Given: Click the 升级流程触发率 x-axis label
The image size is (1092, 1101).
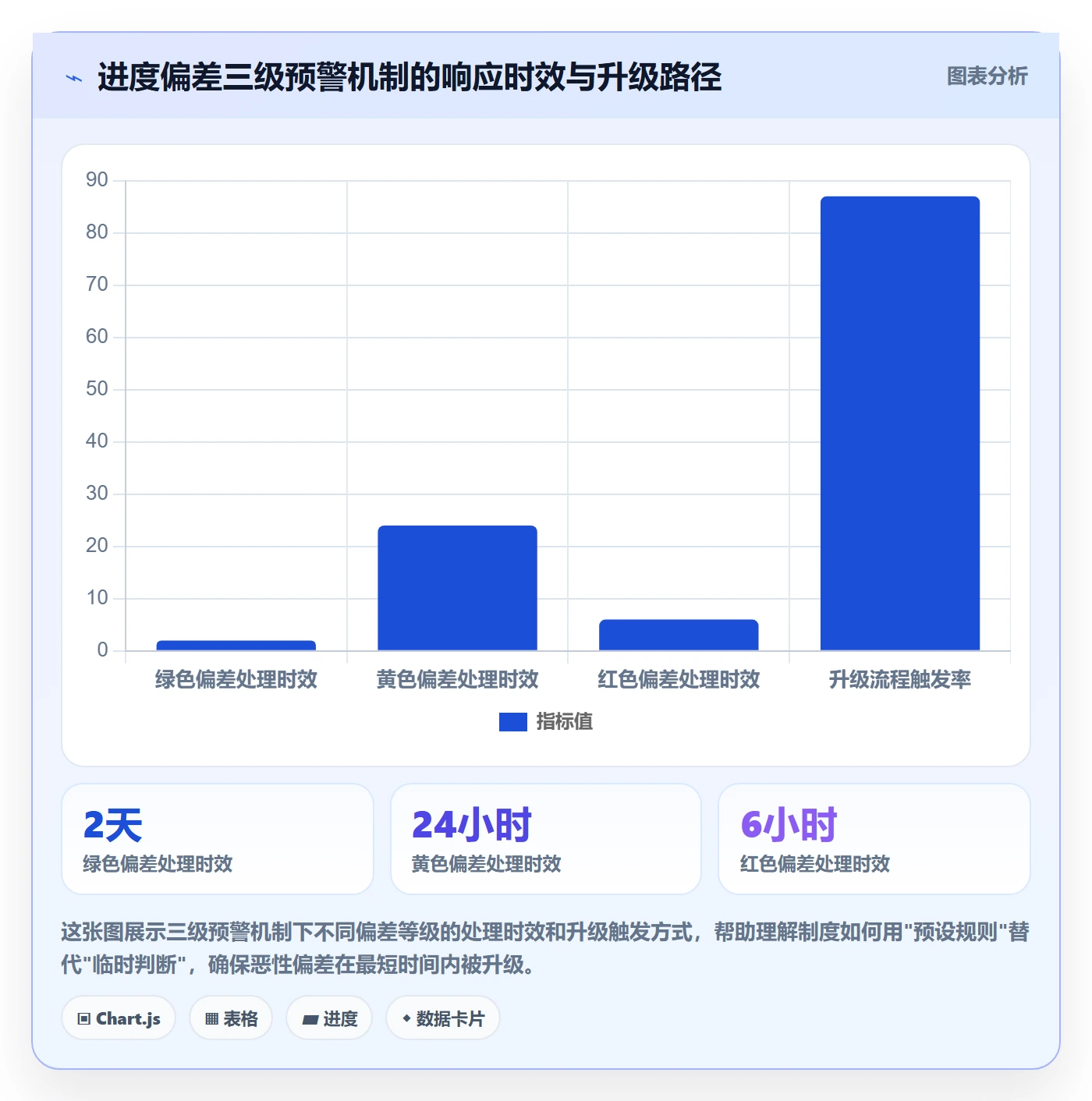Looking at the screenshot, I should point(900,679).
